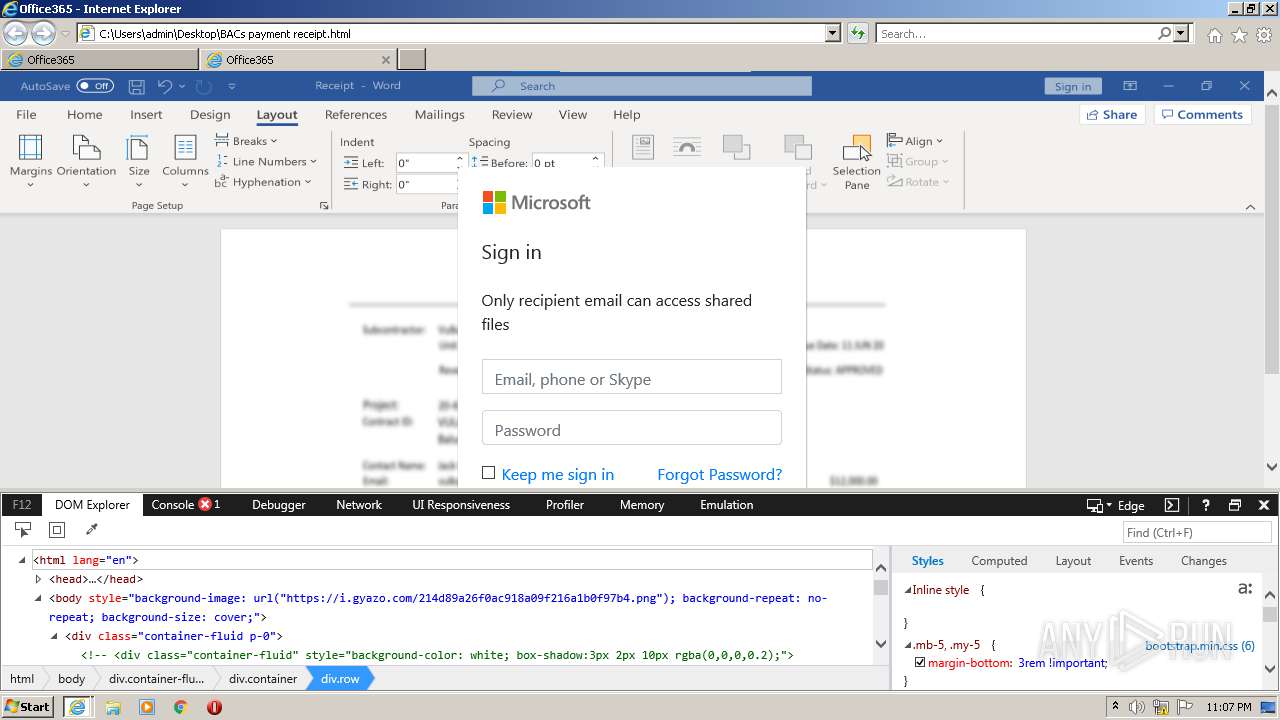Click the unpin dev tools window icon
This screenshot has height=720, width=1280.
(x=1235, y=505)
